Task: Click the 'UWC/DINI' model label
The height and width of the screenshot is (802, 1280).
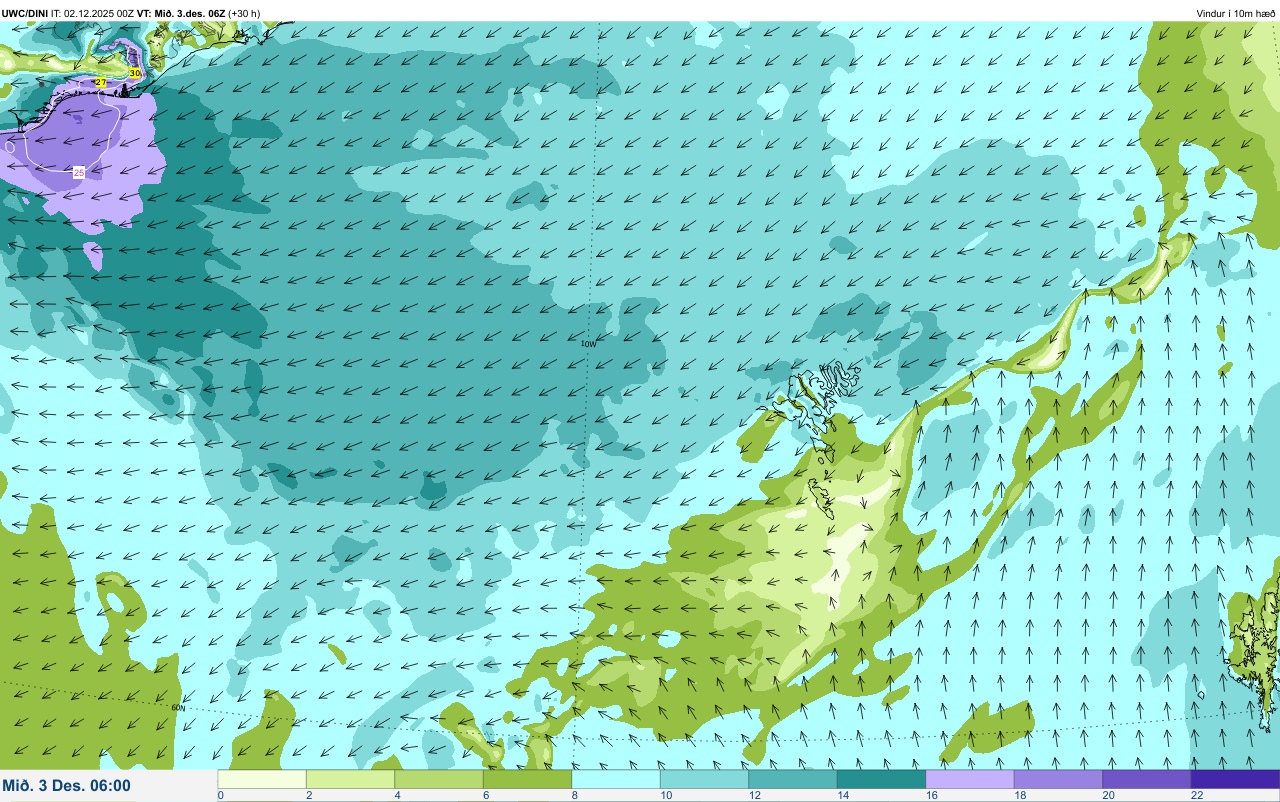Action: 25,13
